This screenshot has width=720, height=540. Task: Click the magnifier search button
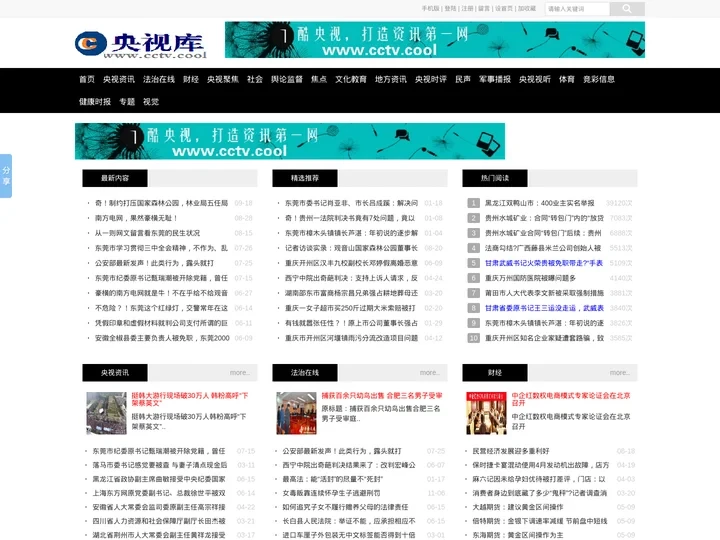pos(627,9)
